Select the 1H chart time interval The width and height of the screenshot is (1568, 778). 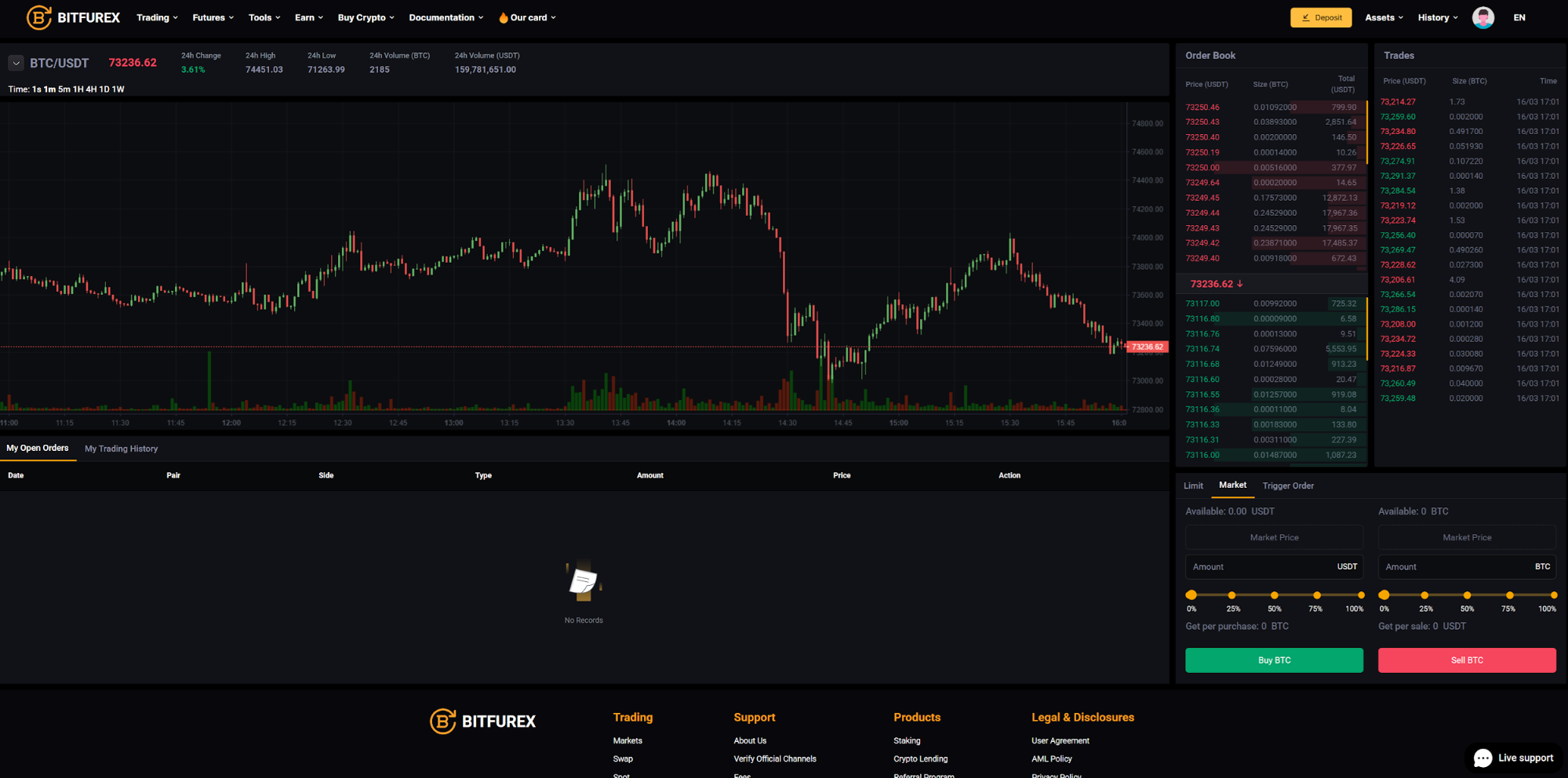[78, 89]
